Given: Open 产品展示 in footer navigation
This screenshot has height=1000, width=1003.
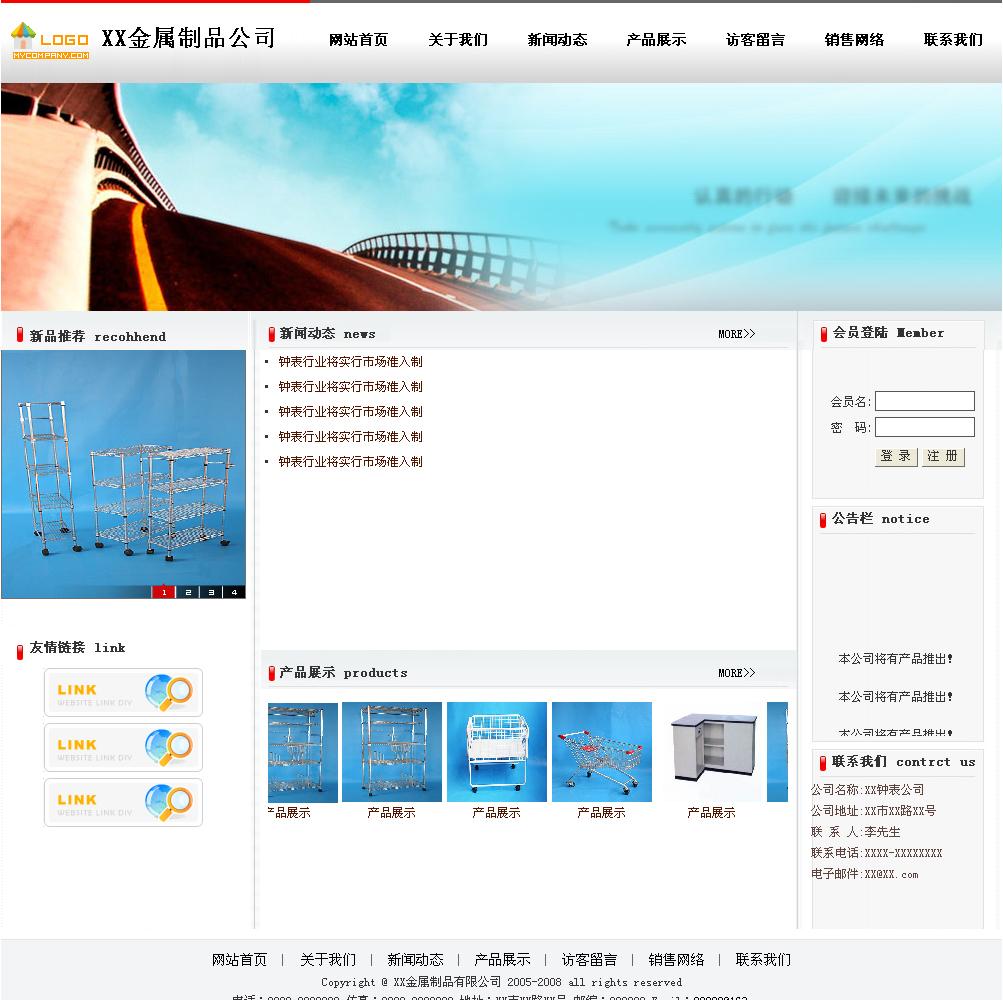Looking at the screenshot, I should (502, 960).
